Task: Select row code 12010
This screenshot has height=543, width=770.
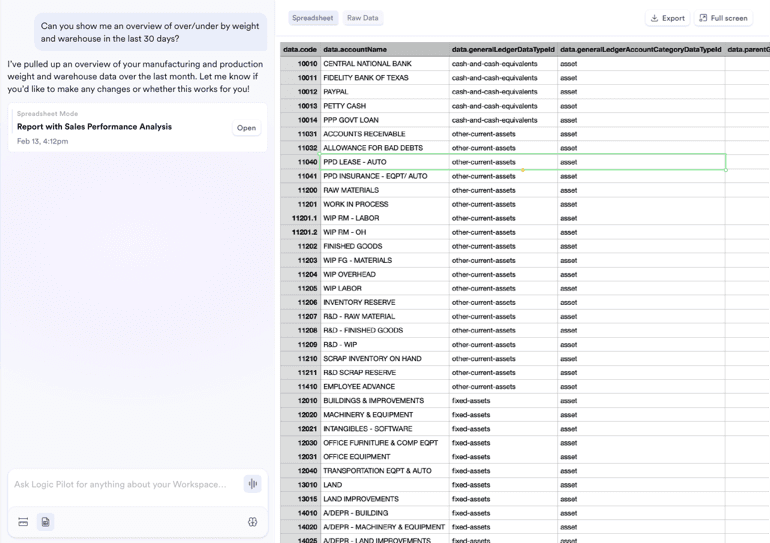Action: coord(300,401)
